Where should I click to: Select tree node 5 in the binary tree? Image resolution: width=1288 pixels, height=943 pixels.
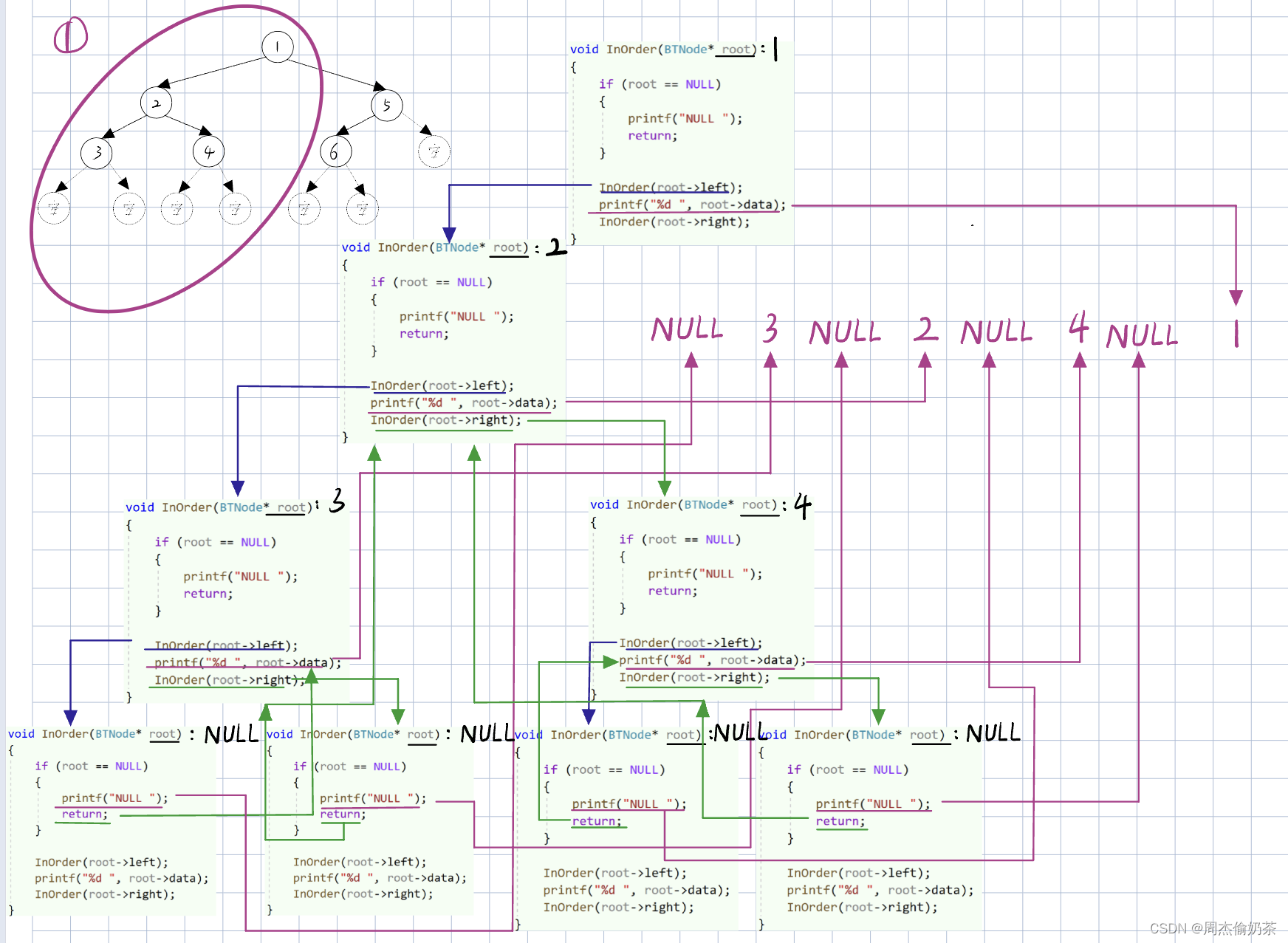pyautogui.click(x=386, y=106)
